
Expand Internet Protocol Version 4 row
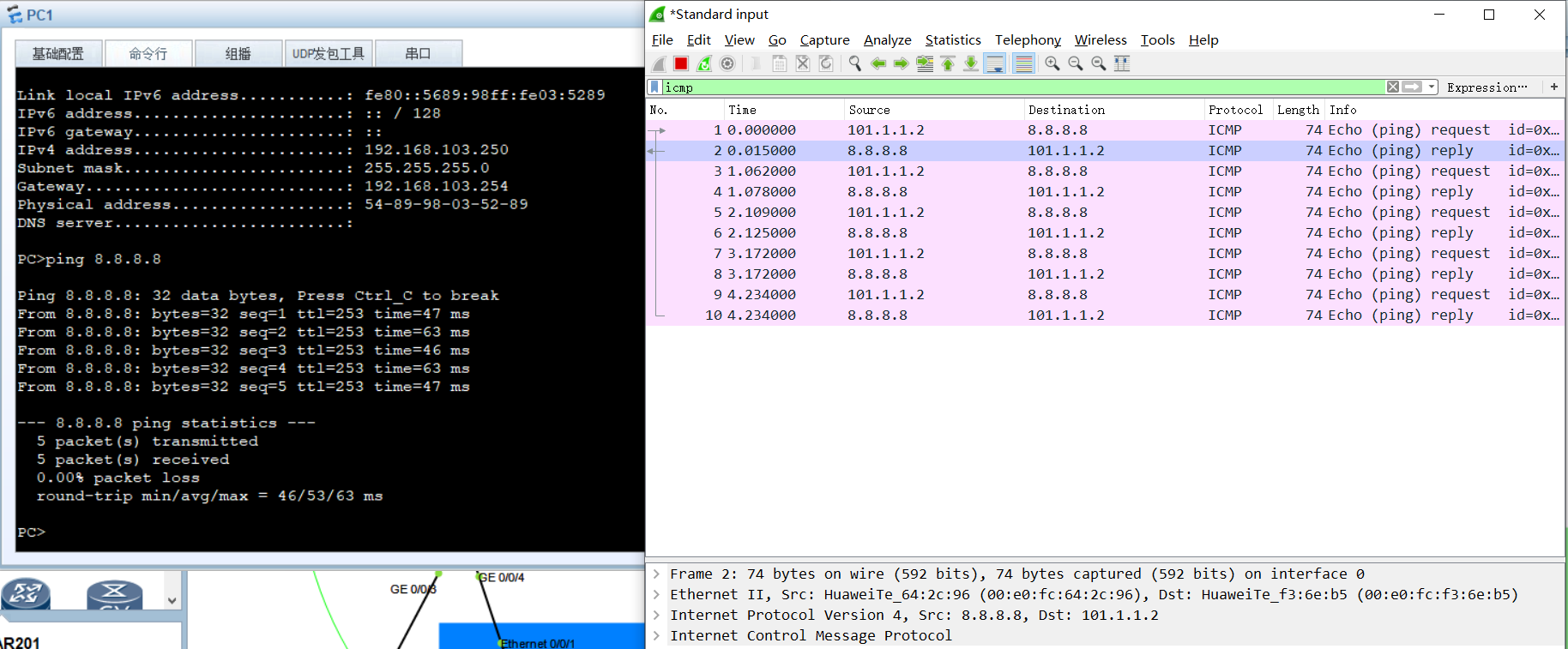pyautogui.click(x=656, y=615)
